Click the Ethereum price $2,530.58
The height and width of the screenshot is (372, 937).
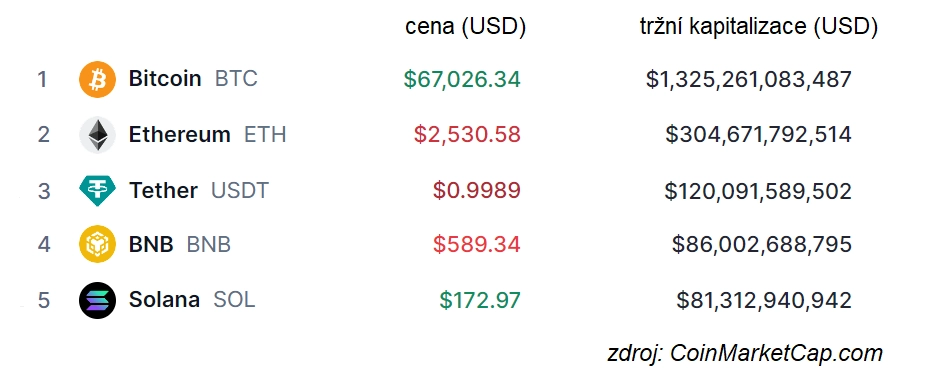tap(467, 134)
